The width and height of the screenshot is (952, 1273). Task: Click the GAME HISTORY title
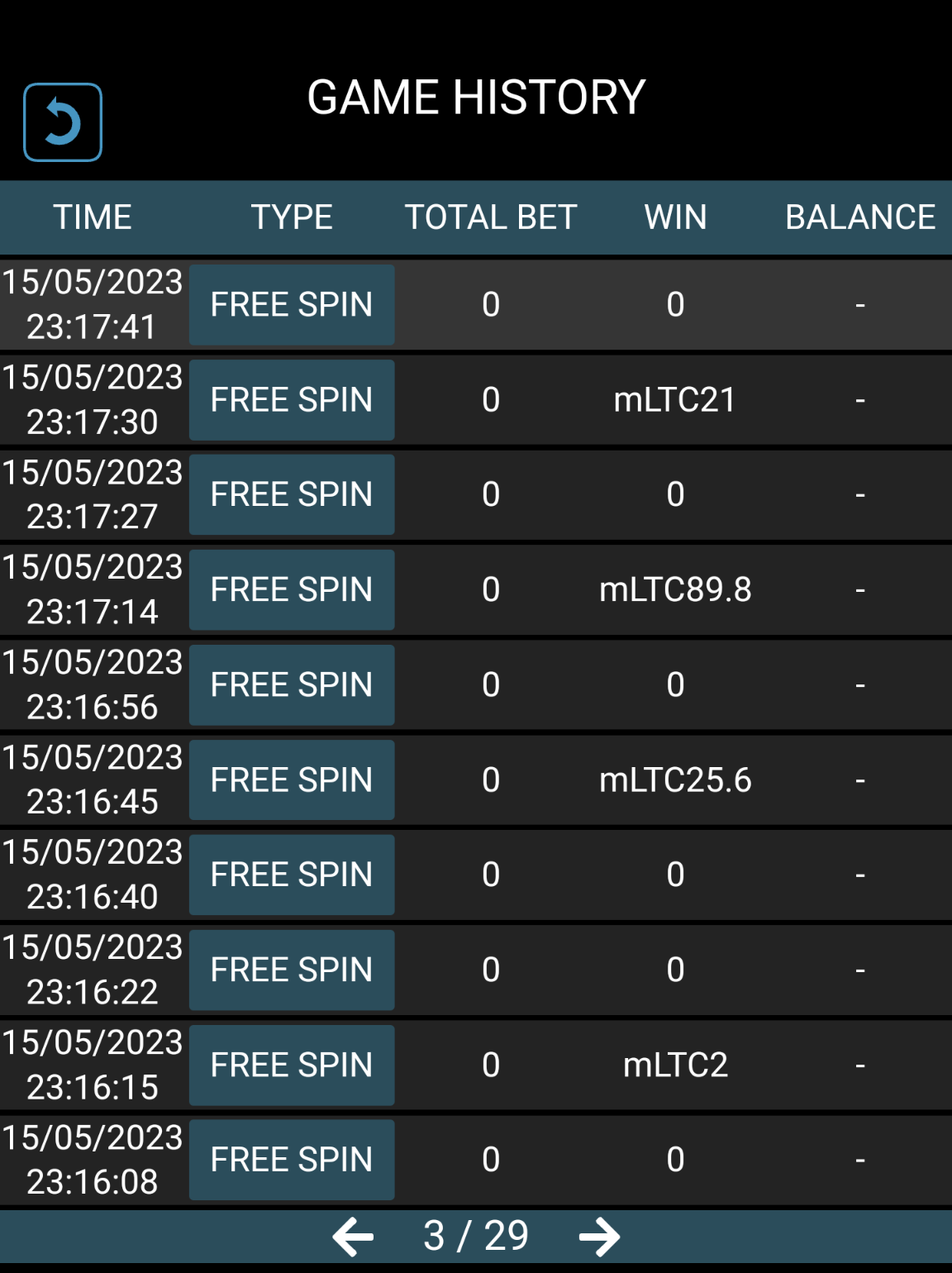pyautogui.click(x=476, y=98)
